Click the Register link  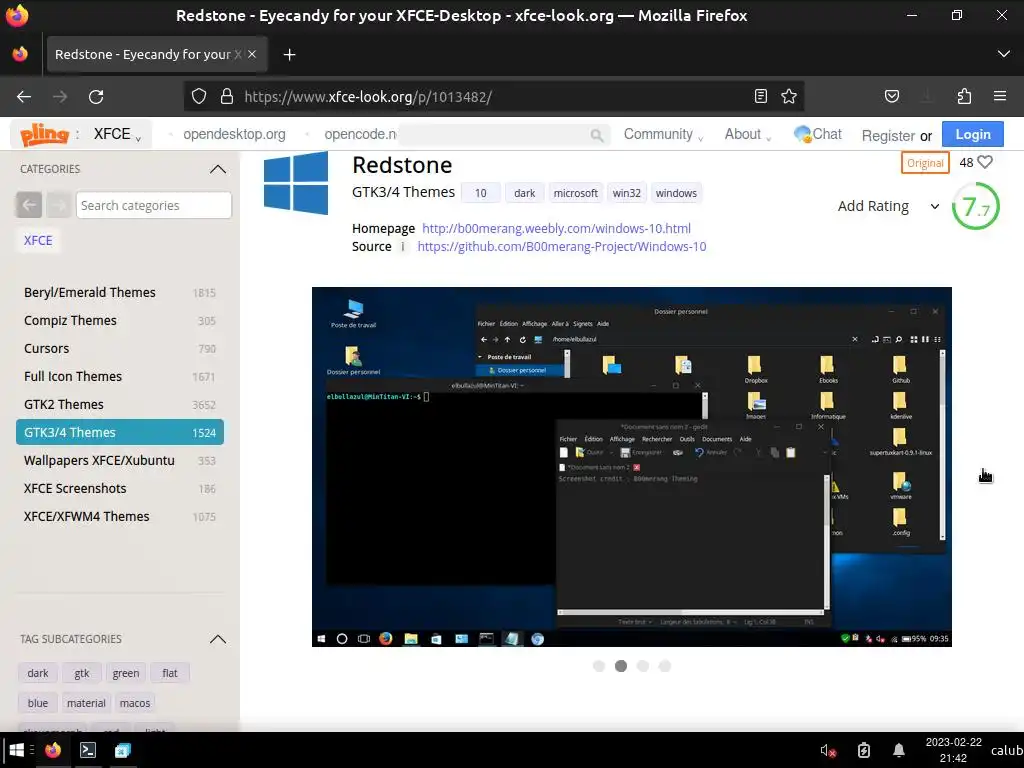point(888,136)
